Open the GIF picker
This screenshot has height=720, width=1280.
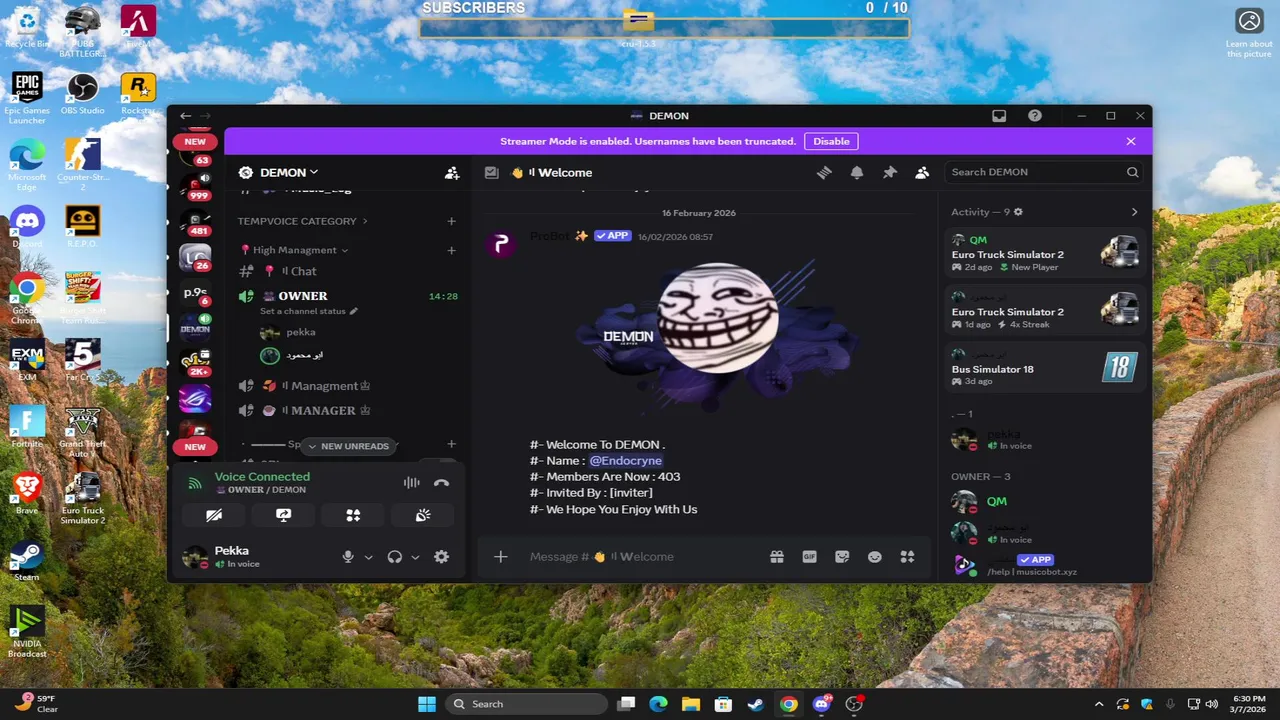[x=809, y=557]
